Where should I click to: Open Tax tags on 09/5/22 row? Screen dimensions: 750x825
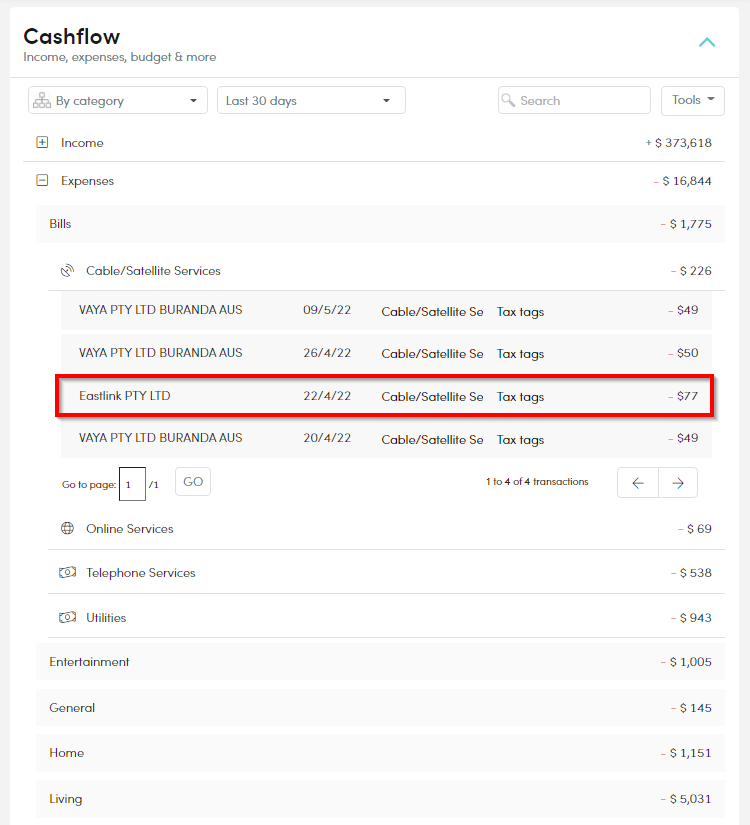[521, 311]
